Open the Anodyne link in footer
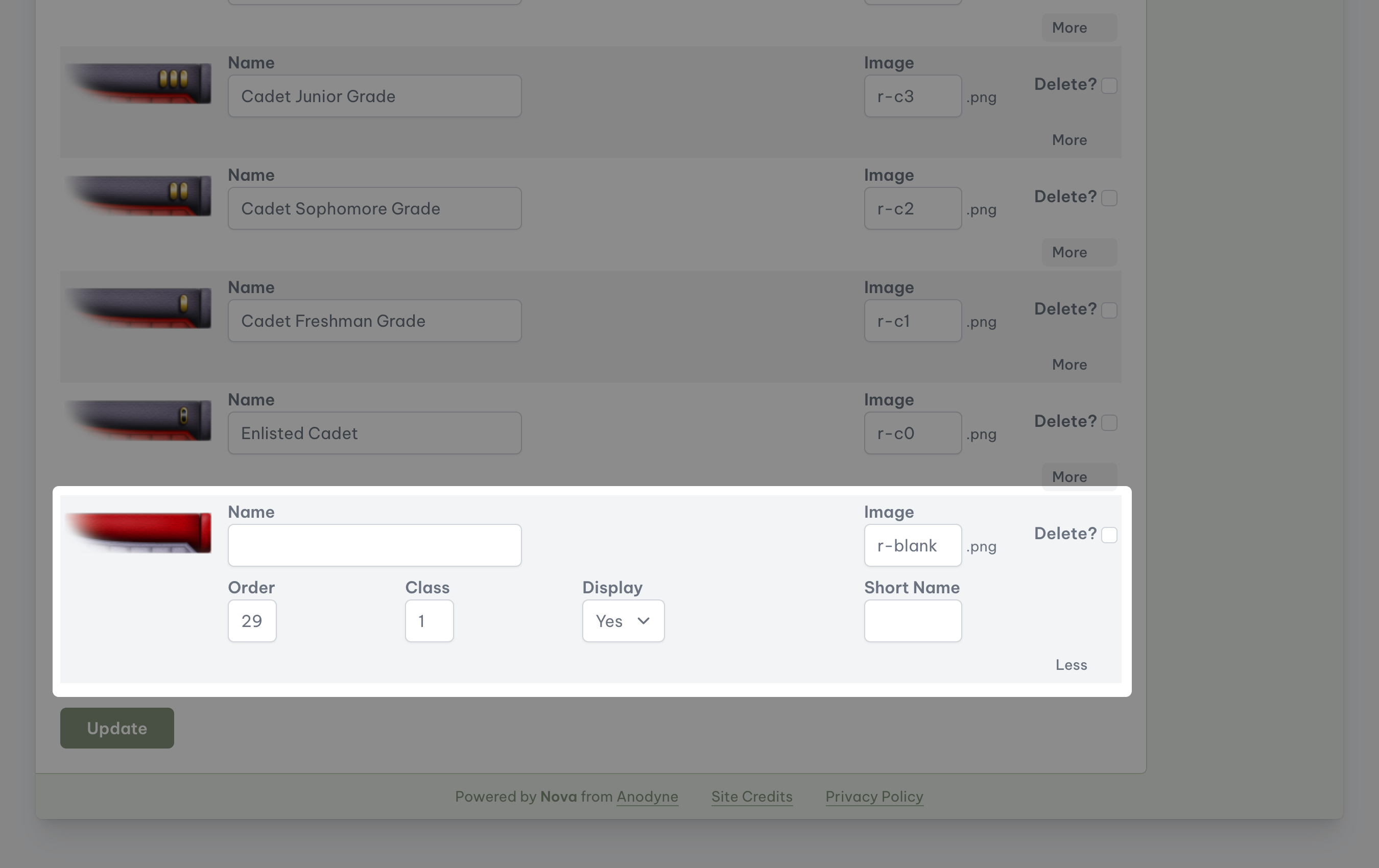 pyautogui.click(x=647, y=797)
